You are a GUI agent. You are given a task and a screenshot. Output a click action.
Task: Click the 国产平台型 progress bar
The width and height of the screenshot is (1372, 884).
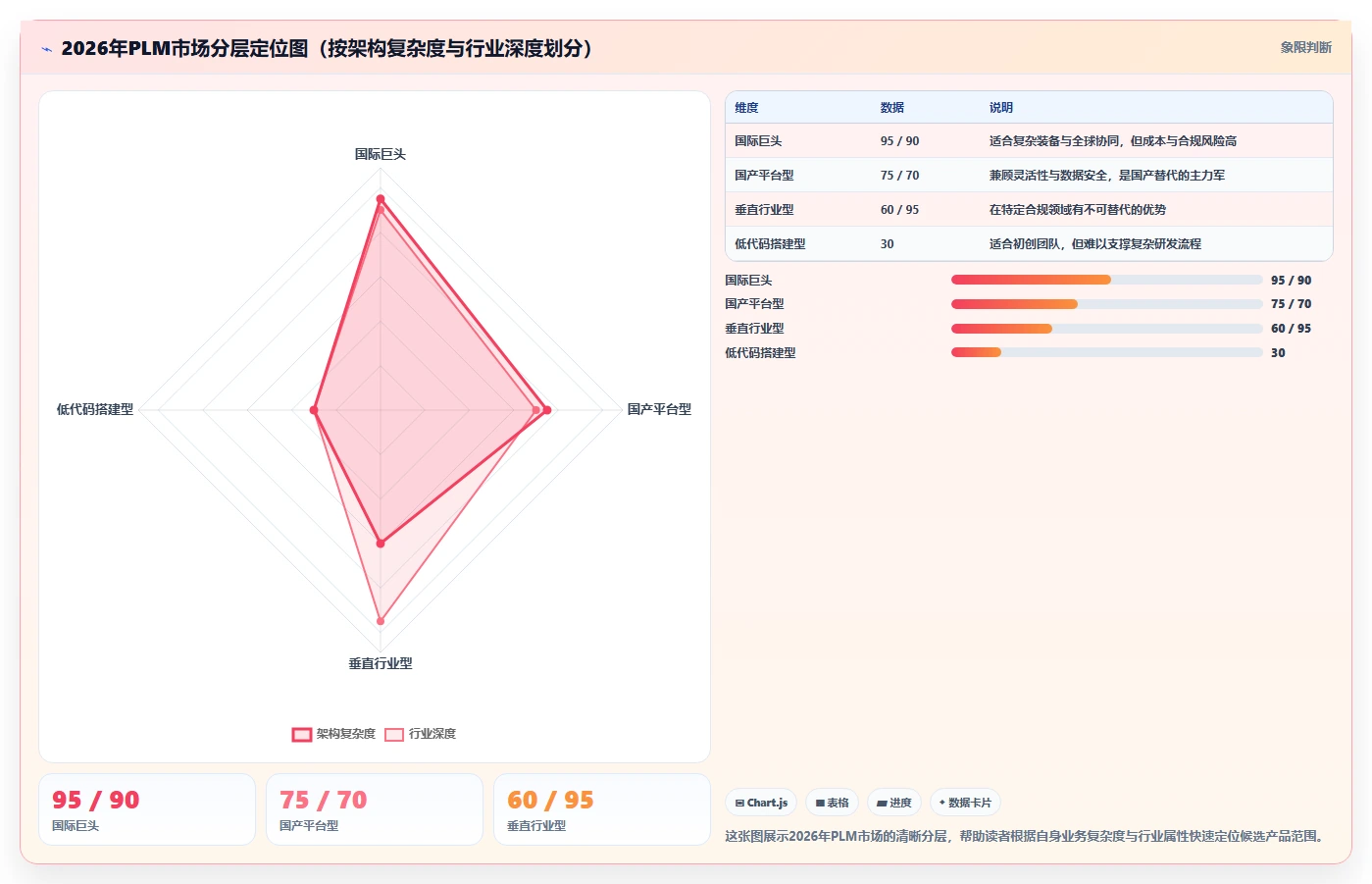tap(1106, 304)
